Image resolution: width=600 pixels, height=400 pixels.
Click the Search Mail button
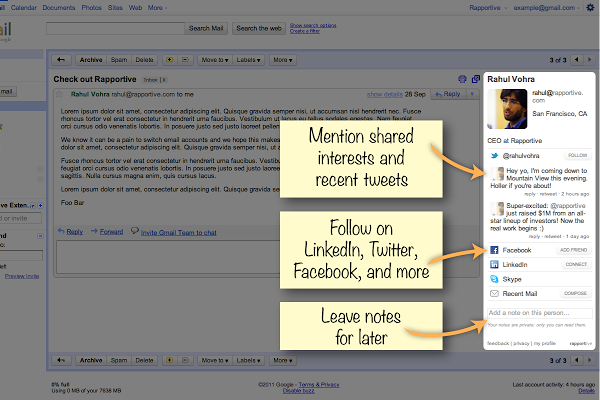(x=206, y=28)
